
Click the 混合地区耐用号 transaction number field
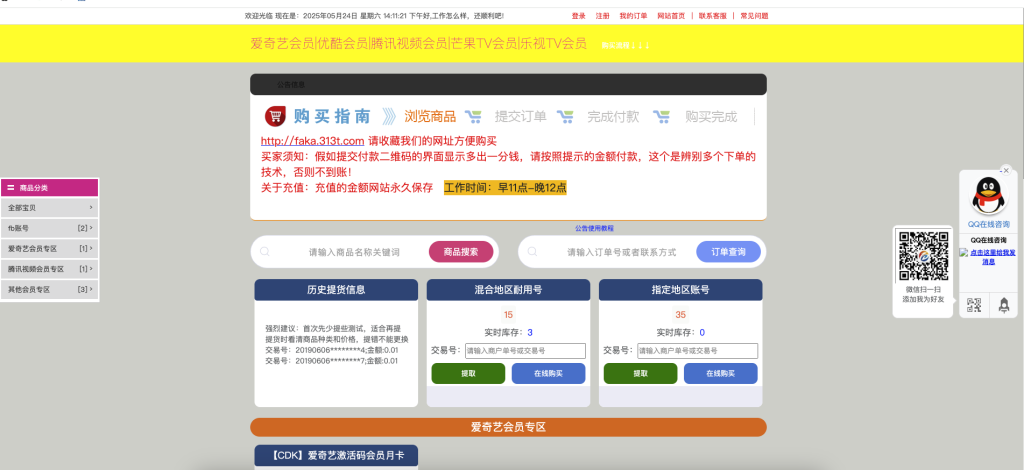(x=525, y=351)
